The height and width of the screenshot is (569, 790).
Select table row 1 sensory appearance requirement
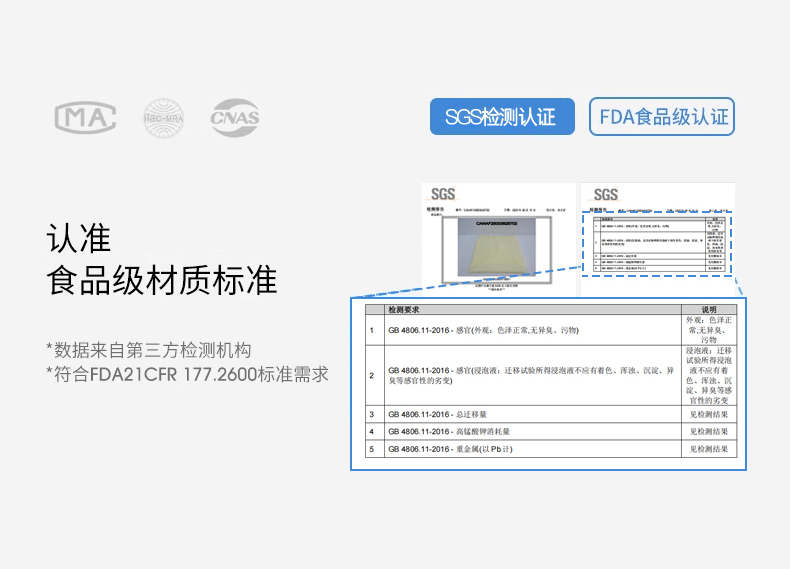click(480, 330)
